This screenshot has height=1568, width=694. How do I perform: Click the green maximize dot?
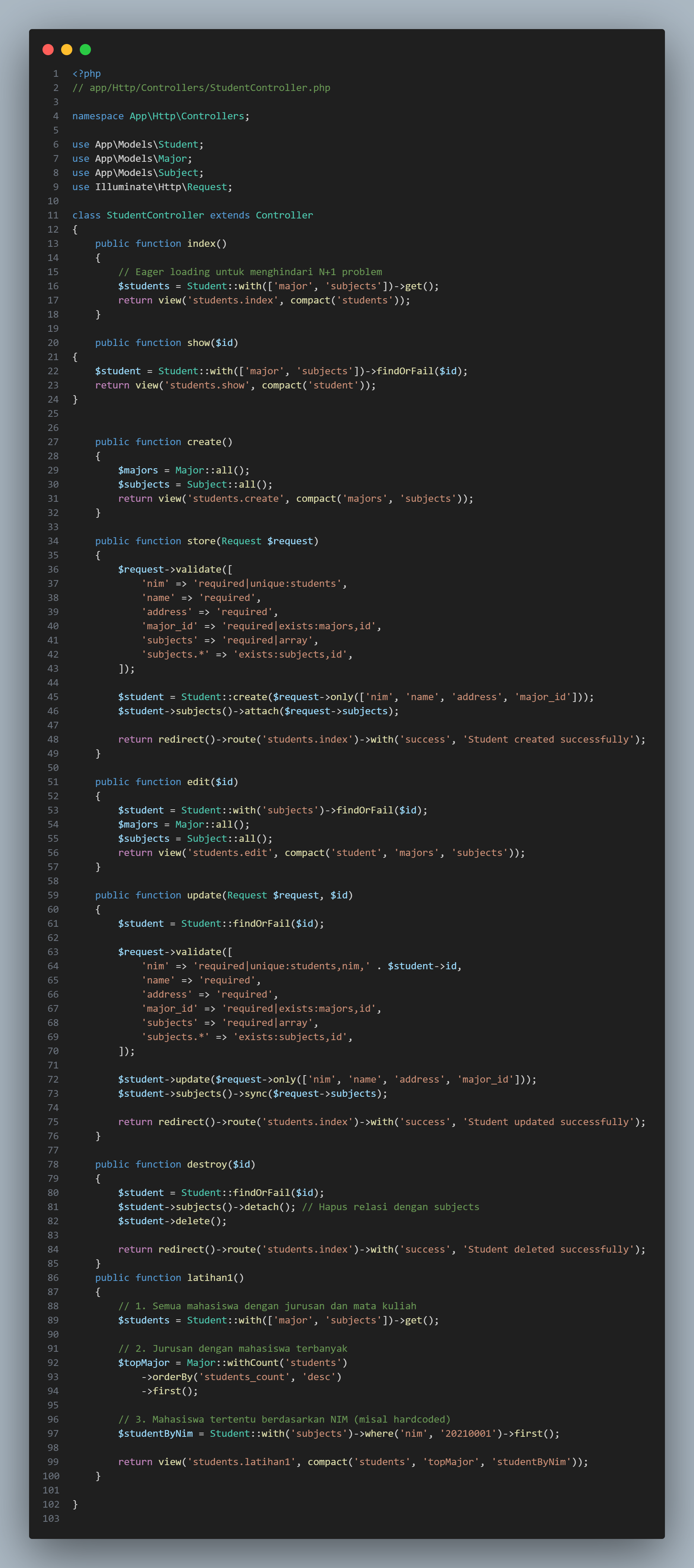tap(85, 50)
